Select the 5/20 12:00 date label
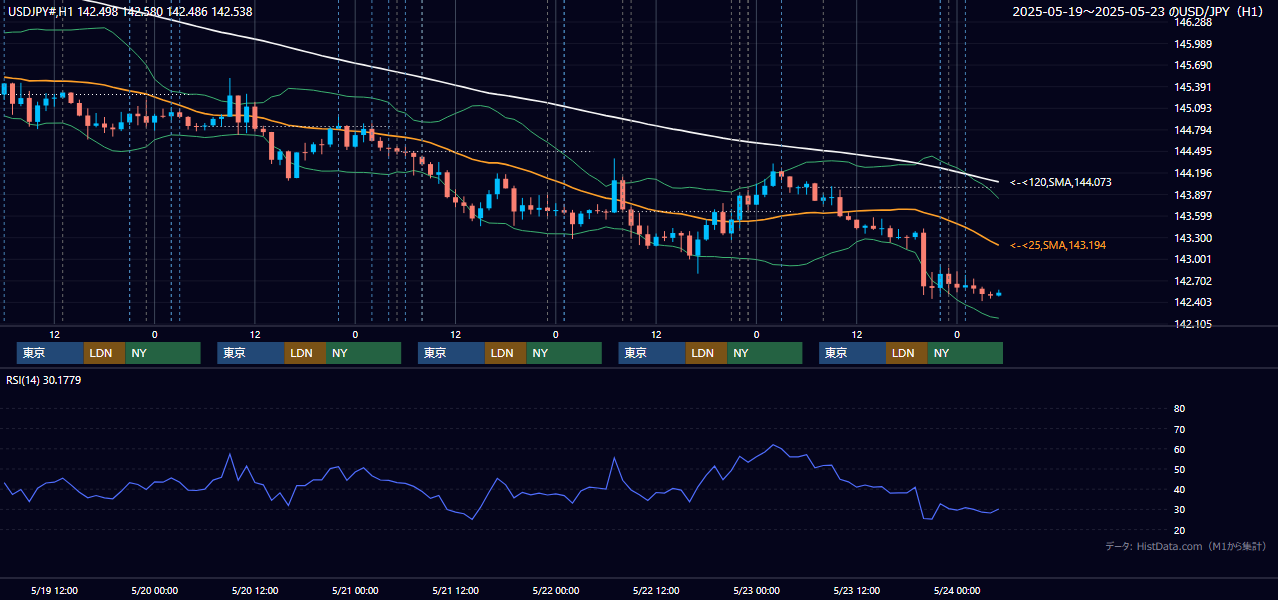The width and height of the screenshot is (1278, 600). pyautogui.click(x=254, y=590)
